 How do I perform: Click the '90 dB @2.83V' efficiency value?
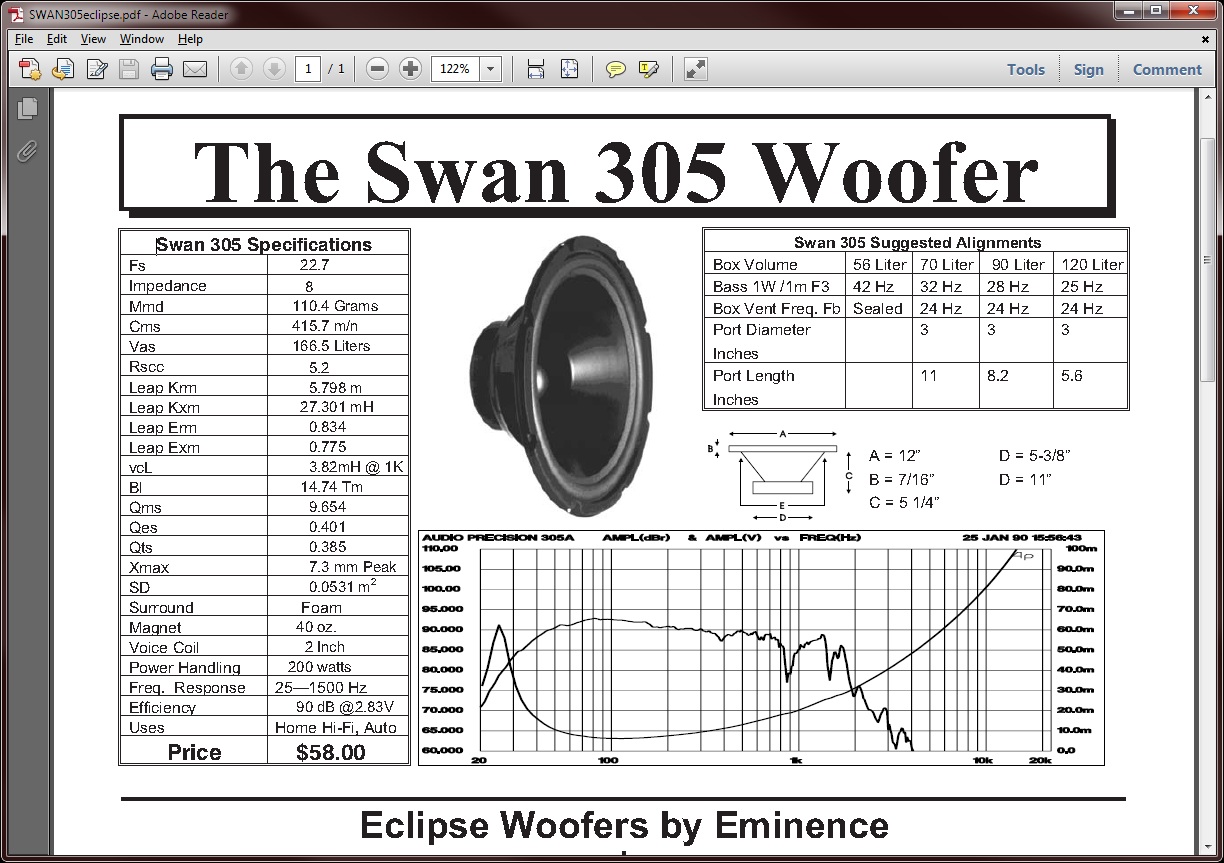coord(345,707)
